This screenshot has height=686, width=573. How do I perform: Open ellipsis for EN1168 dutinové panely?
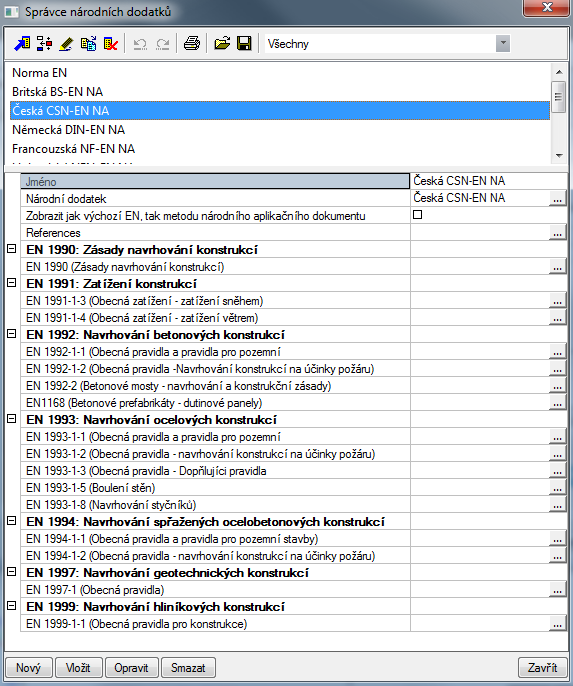[x=557, y=403]
